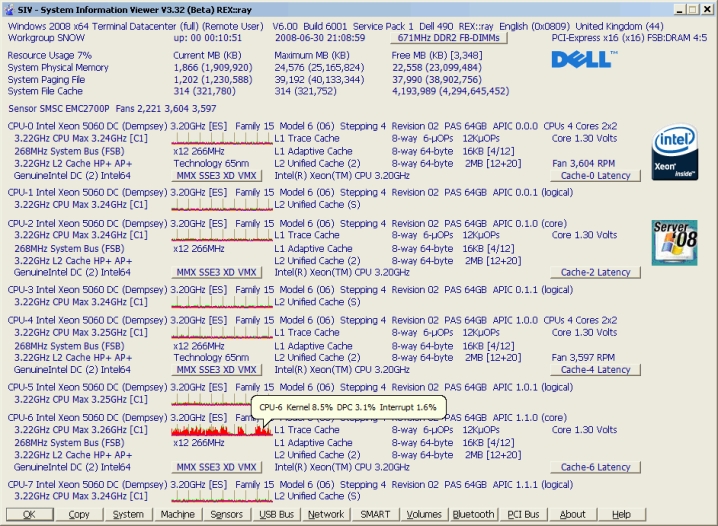Open the System menu button
The image size is (718, 526).
point(128,514)
